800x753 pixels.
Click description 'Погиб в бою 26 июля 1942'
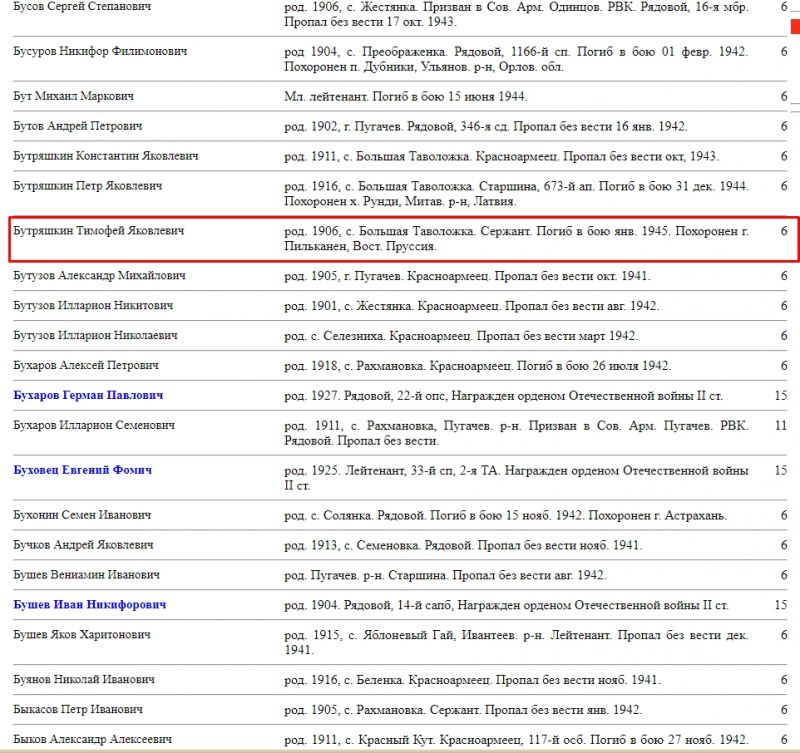pyautogui.click(x=478, y=366)
